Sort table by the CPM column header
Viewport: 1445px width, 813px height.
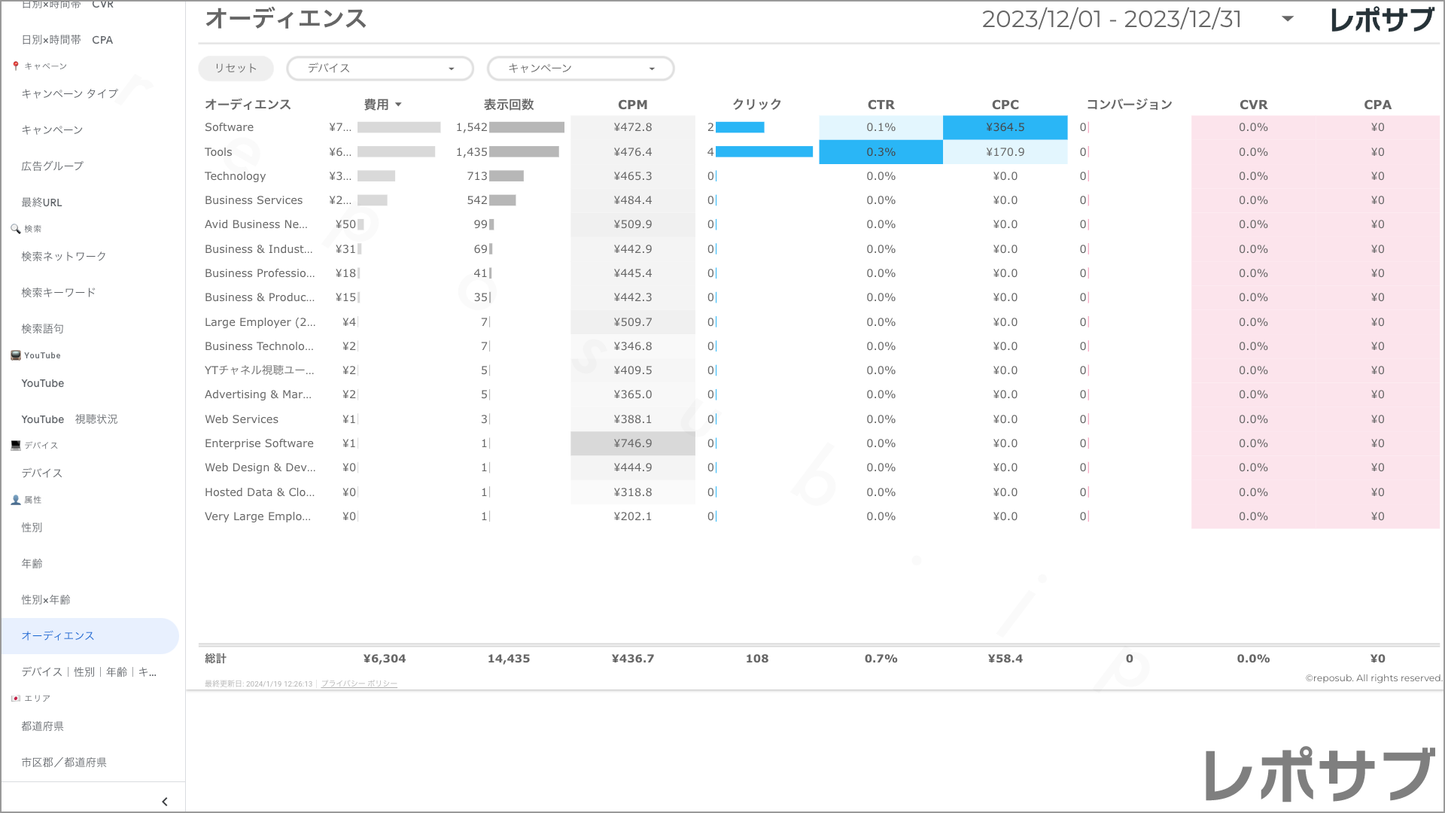point(632,104)
